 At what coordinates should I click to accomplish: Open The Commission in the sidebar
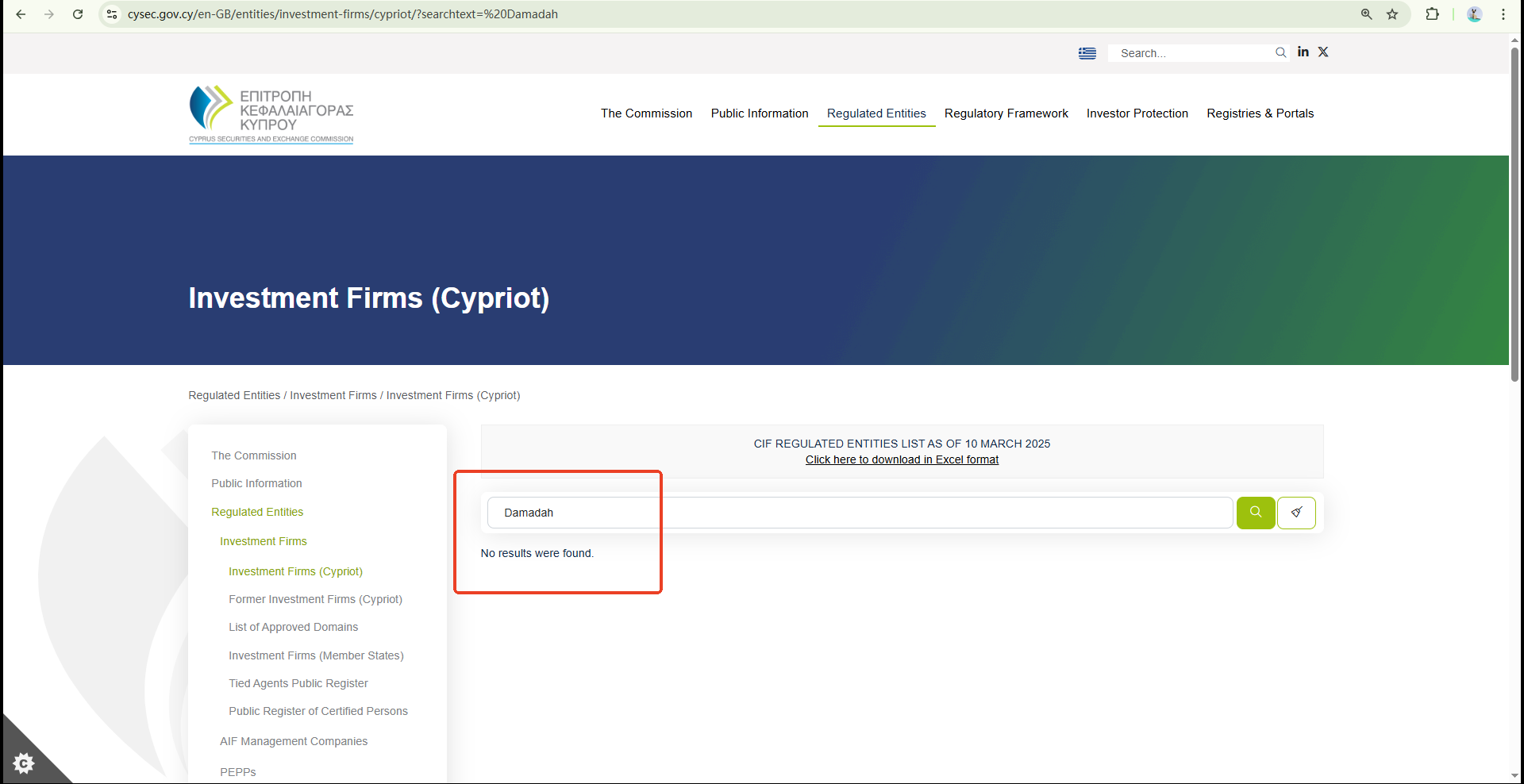point(254,455)
